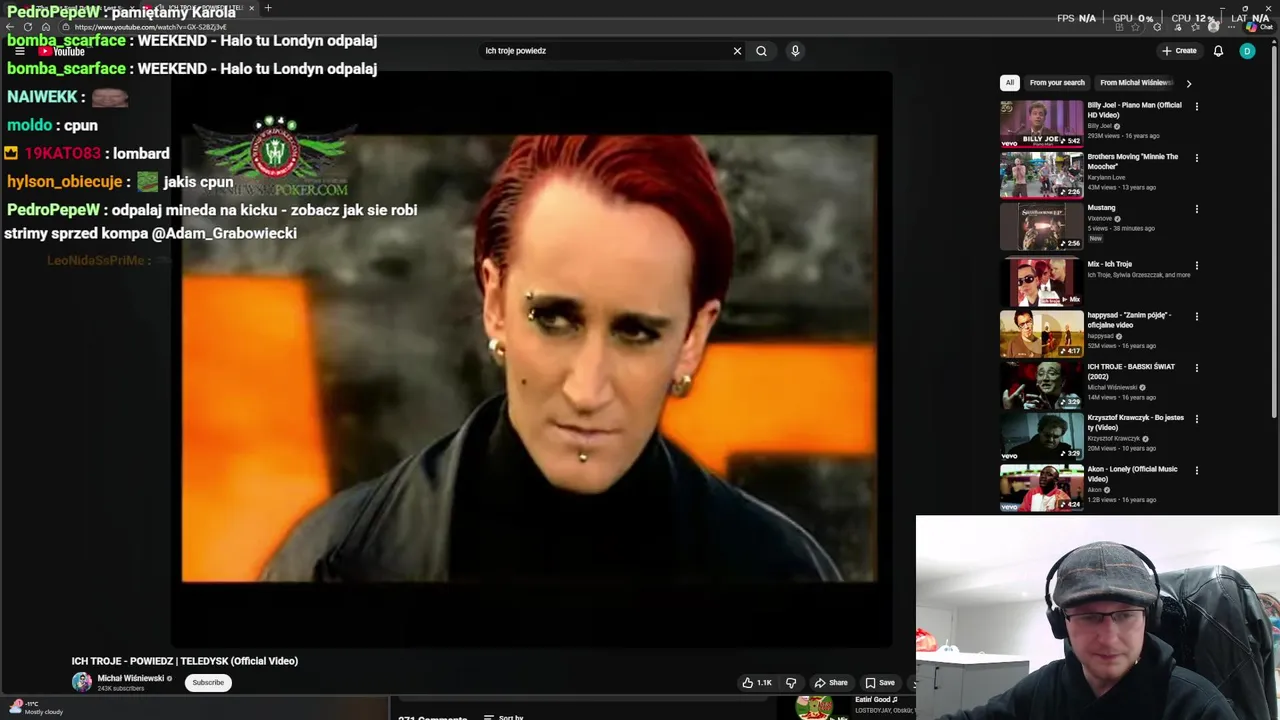Subscribe to Michał Wiśniewski channel
The height and width of the screenshot is (720, 1280).
pos(208,683)
